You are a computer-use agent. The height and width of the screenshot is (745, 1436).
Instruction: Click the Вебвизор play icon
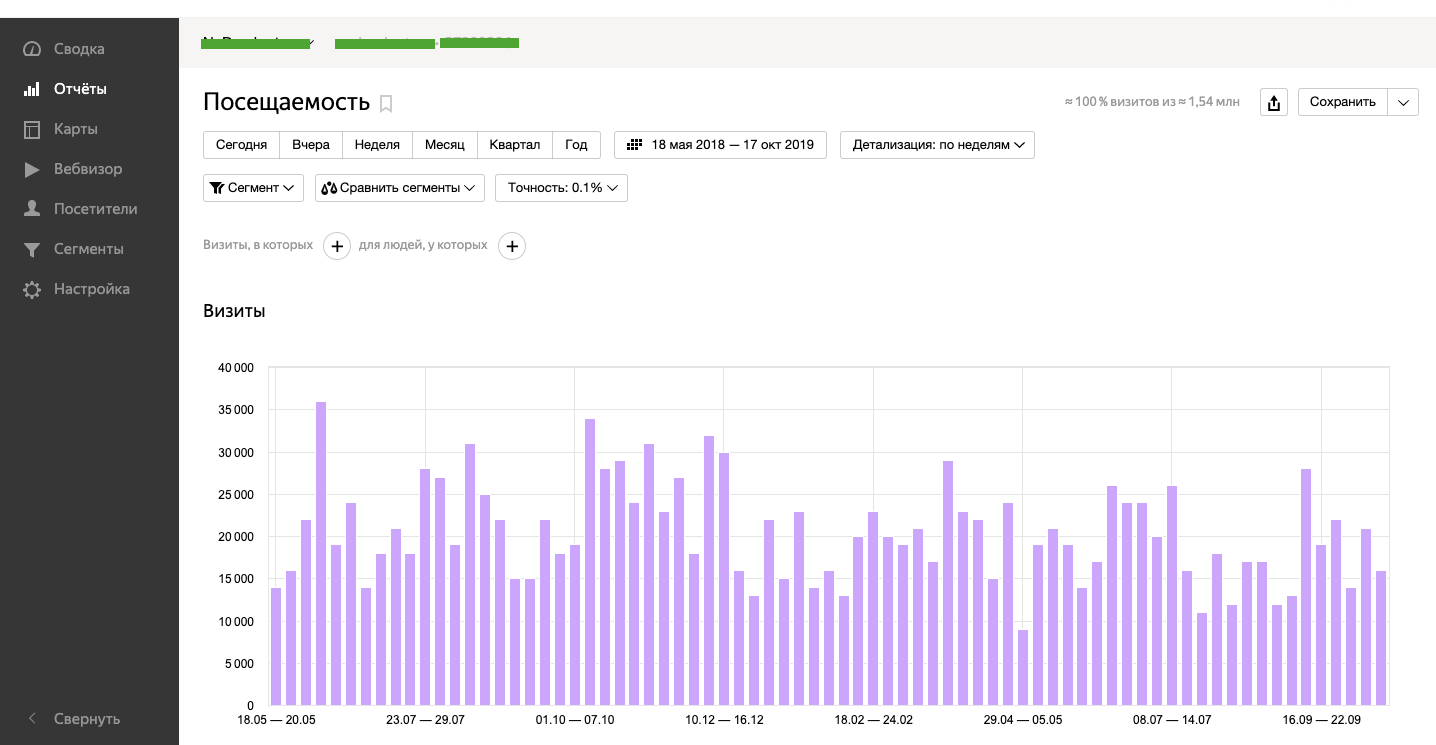(32, 169)
